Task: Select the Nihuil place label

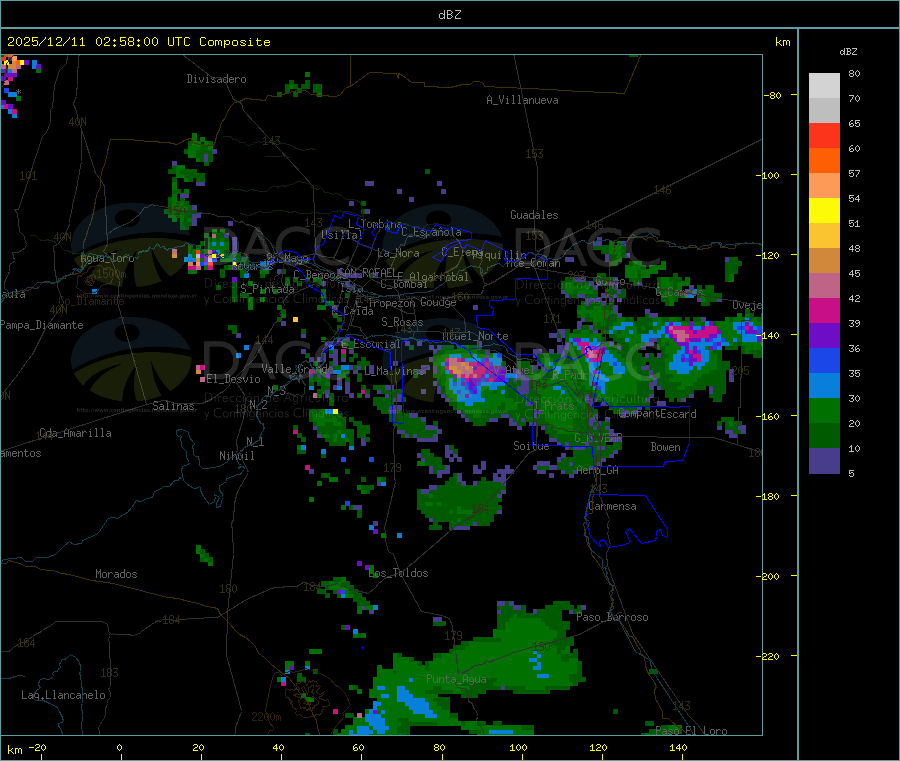Action: [236, 456]
